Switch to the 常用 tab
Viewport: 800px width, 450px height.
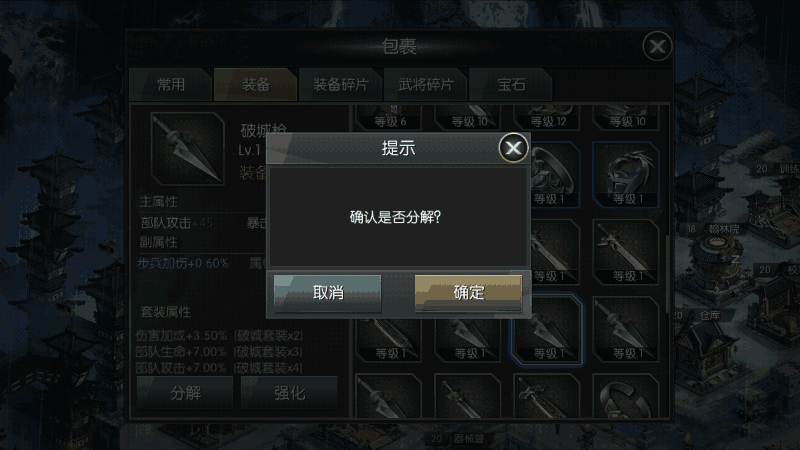(x=170, y=84)
